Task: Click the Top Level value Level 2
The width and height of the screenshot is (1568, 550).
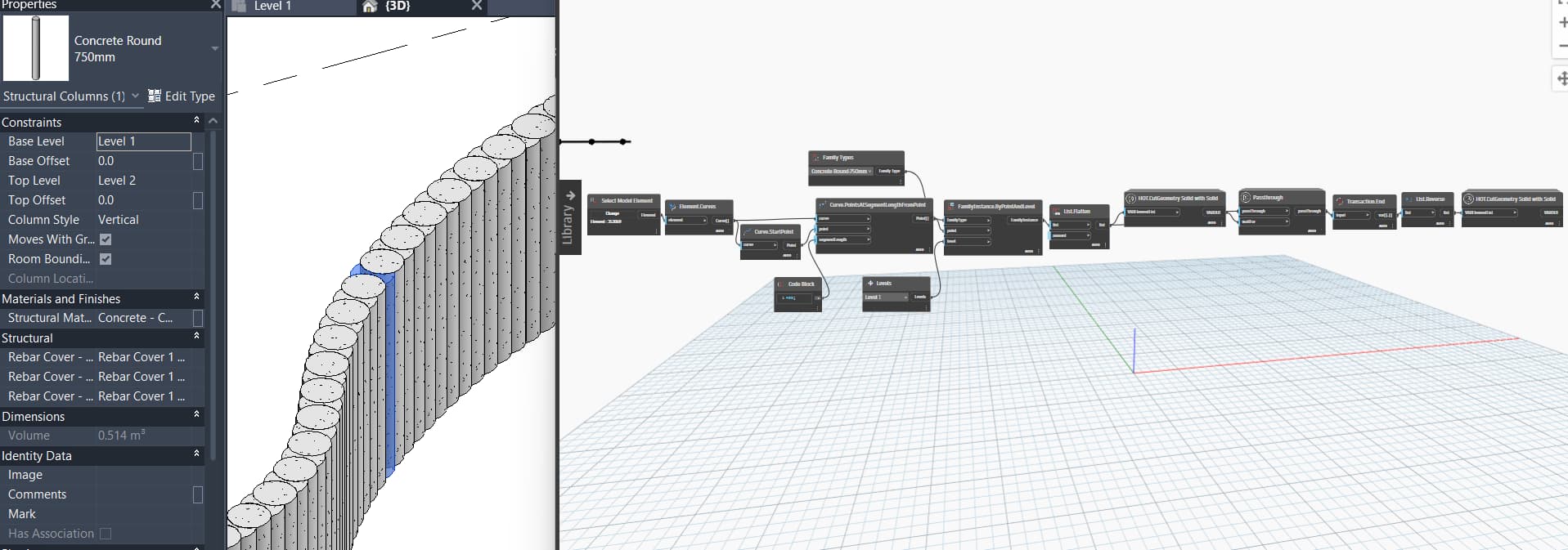Action: pyautogui.click(x=117, y=181)
